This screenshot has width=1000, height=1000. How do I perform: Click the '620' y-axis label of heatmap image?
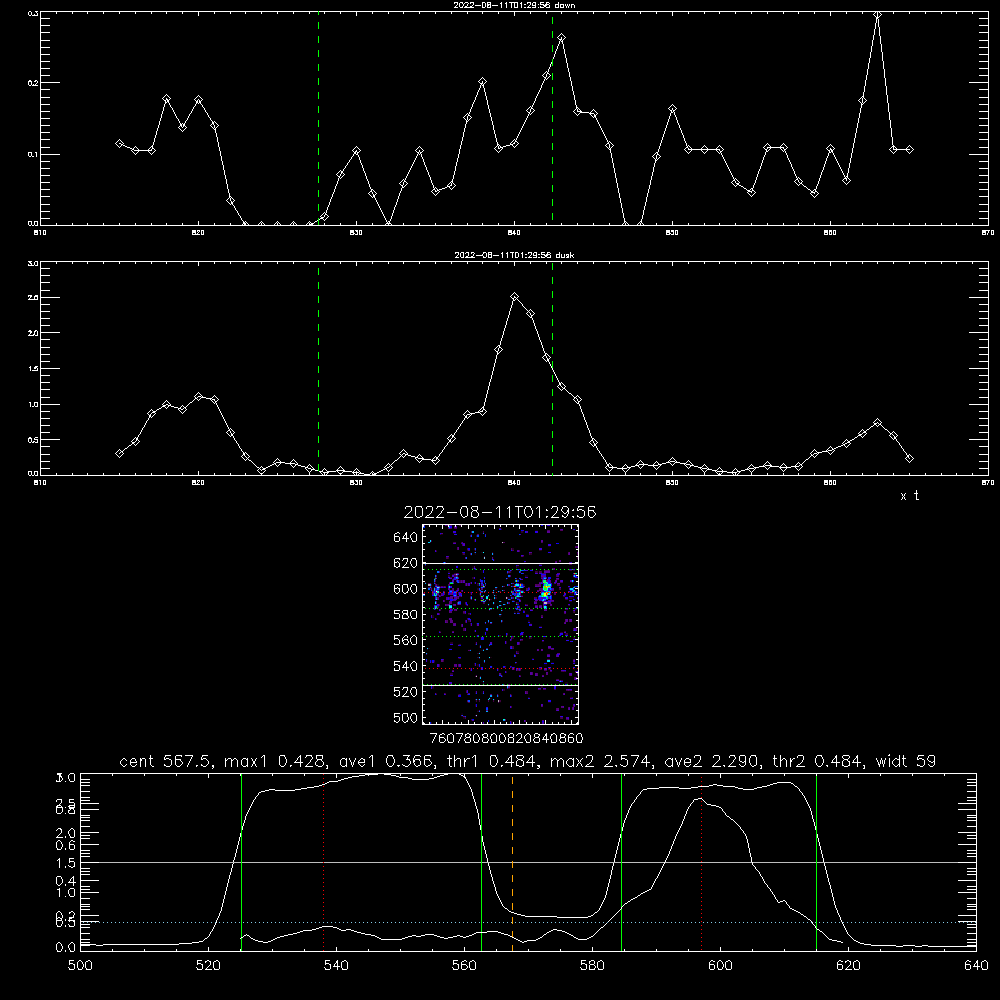pos(406,563)
